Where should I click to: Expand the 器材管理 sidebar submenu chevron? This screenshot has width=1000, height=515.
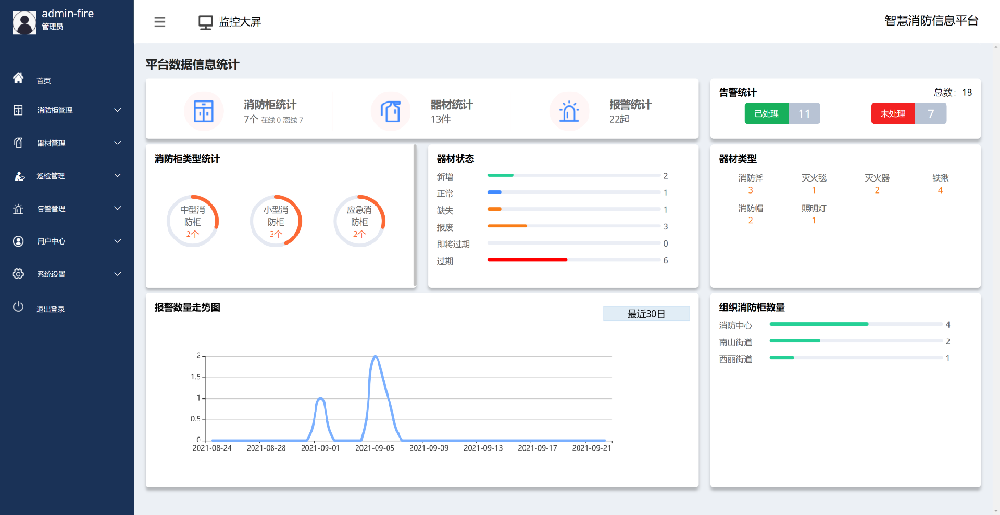click(118, 143)
